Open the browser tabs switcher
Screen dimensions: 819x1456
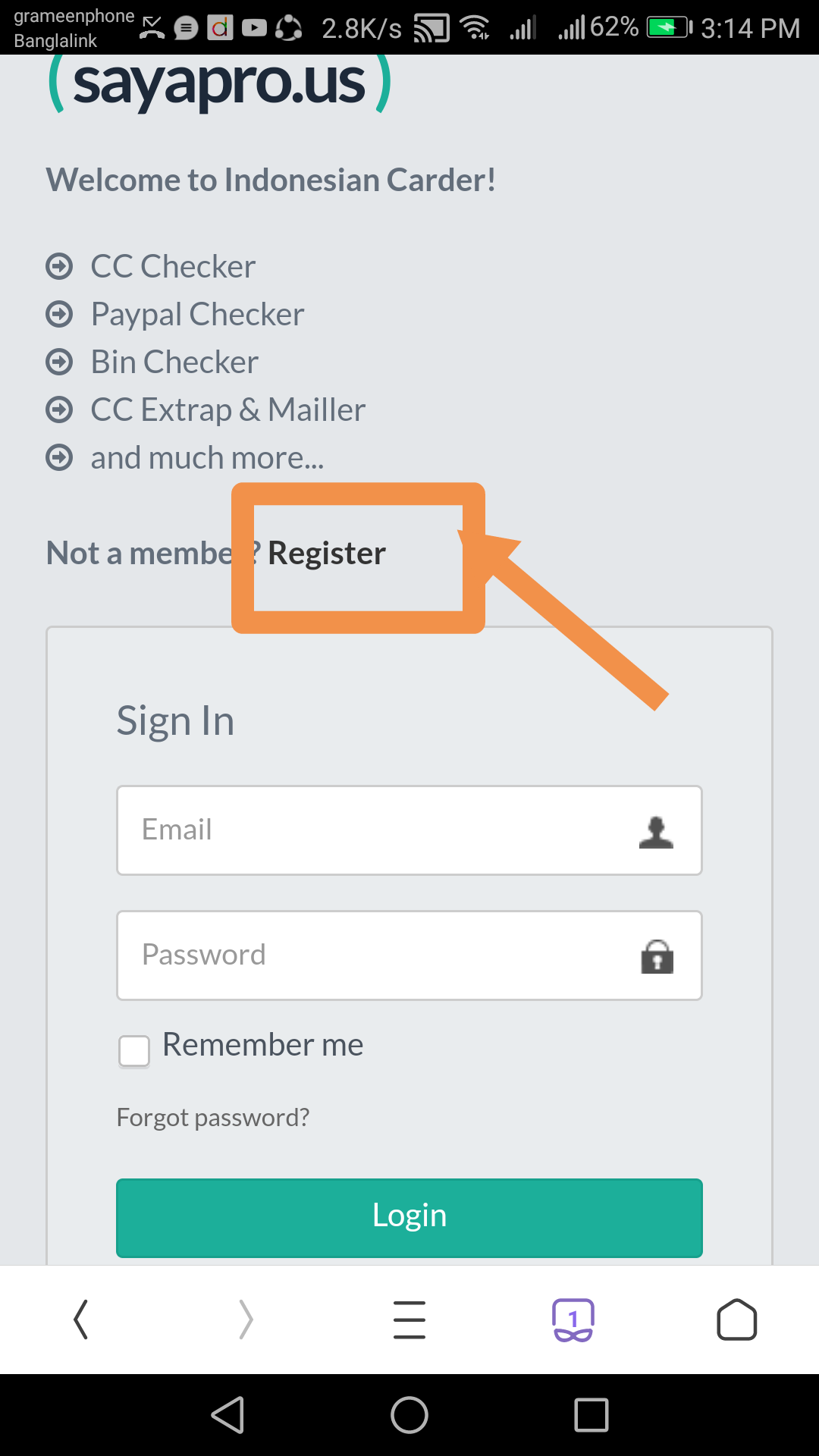pyautogui.click(x=573, y=1319)
